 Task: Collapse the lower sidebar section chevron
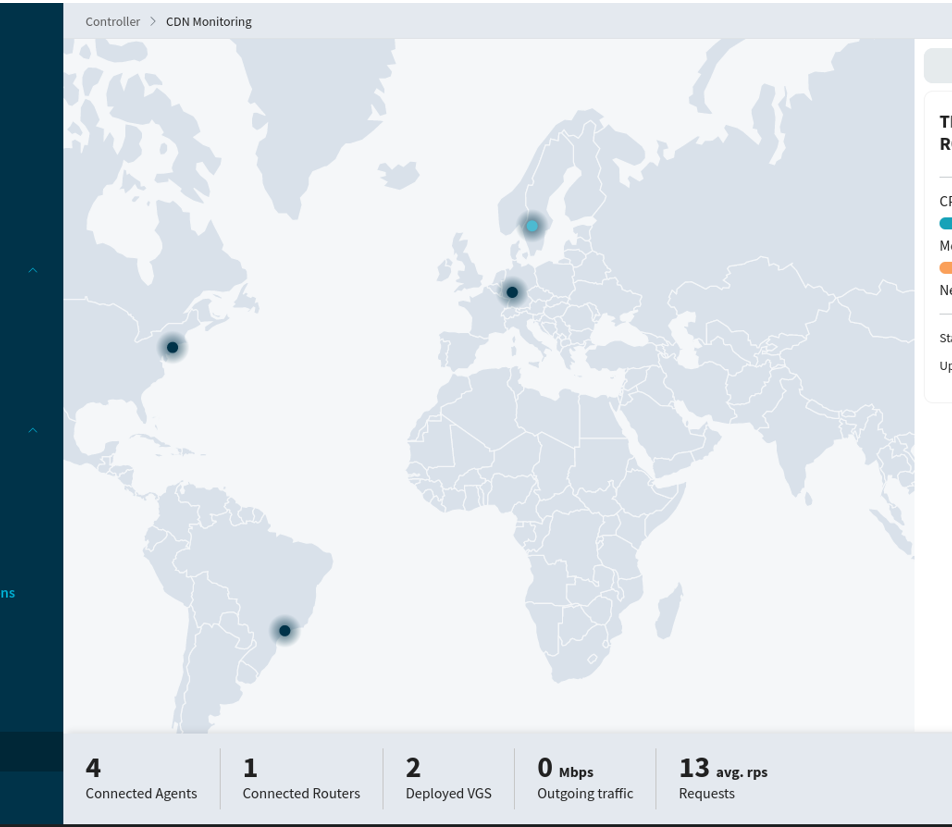33,430
